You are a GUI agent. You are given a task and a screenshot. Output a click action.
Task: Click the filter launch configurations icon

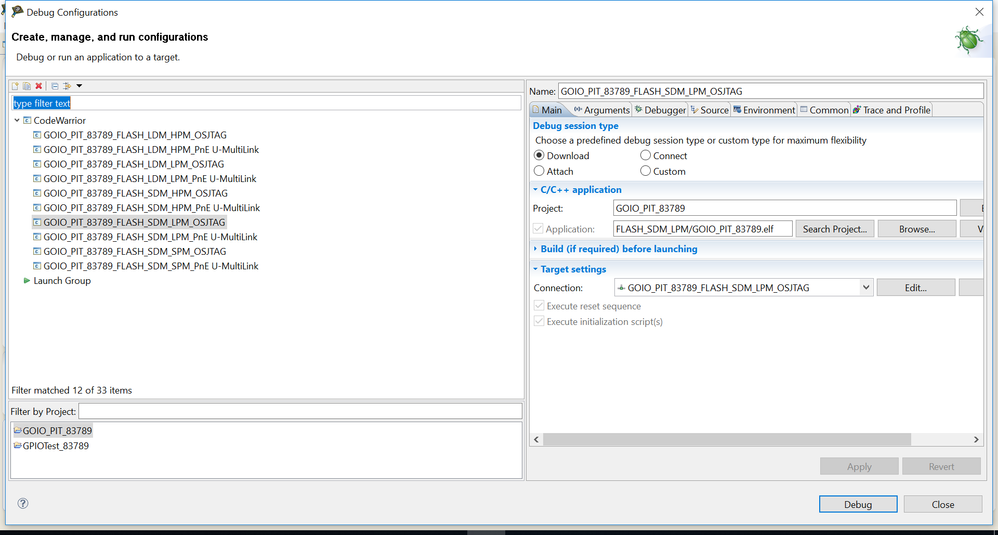point(67,86)
